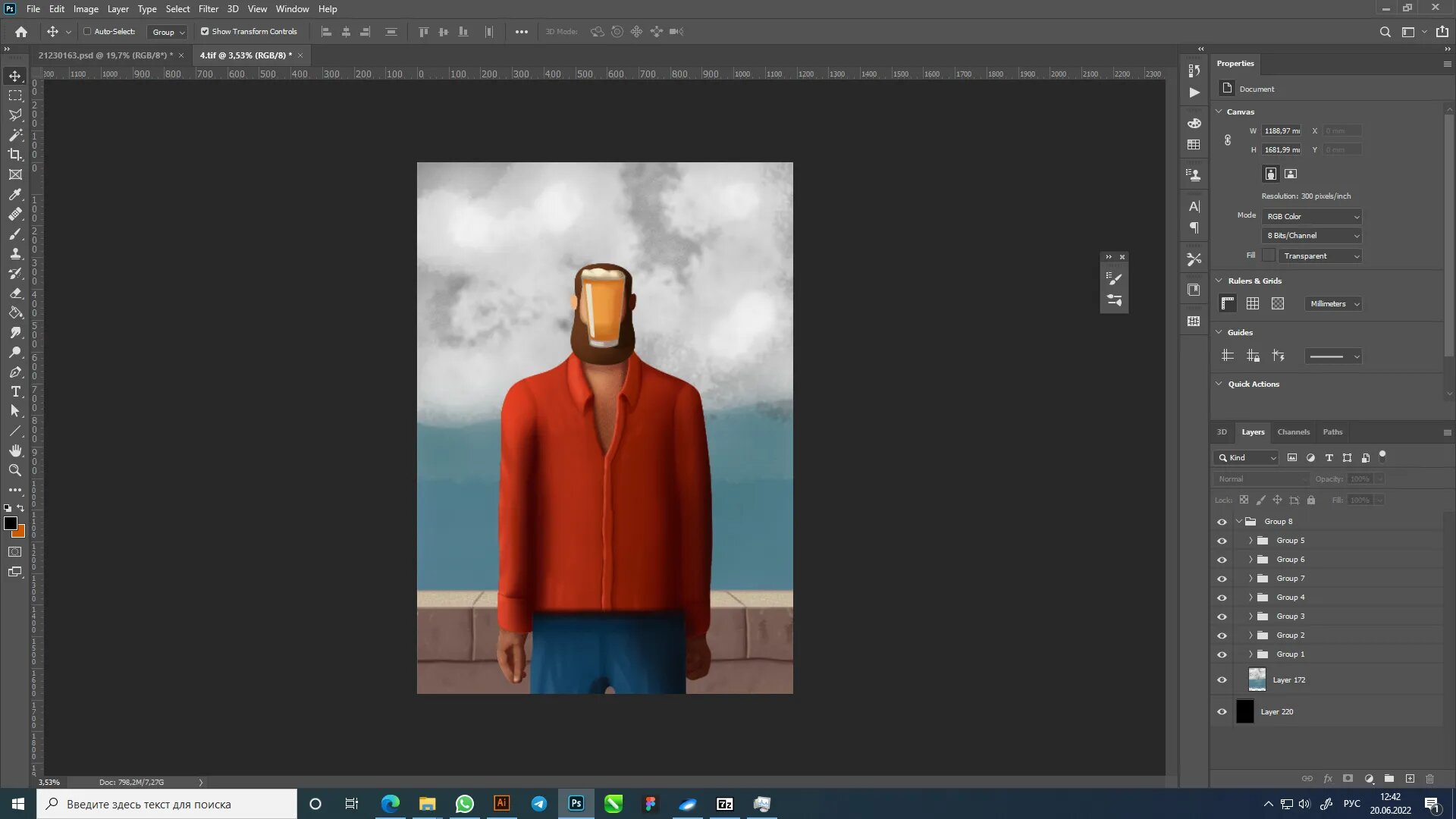Select the Rectangular Marquee tool
The width and height of the screenshot is (1456, 819).
point(15,96)
